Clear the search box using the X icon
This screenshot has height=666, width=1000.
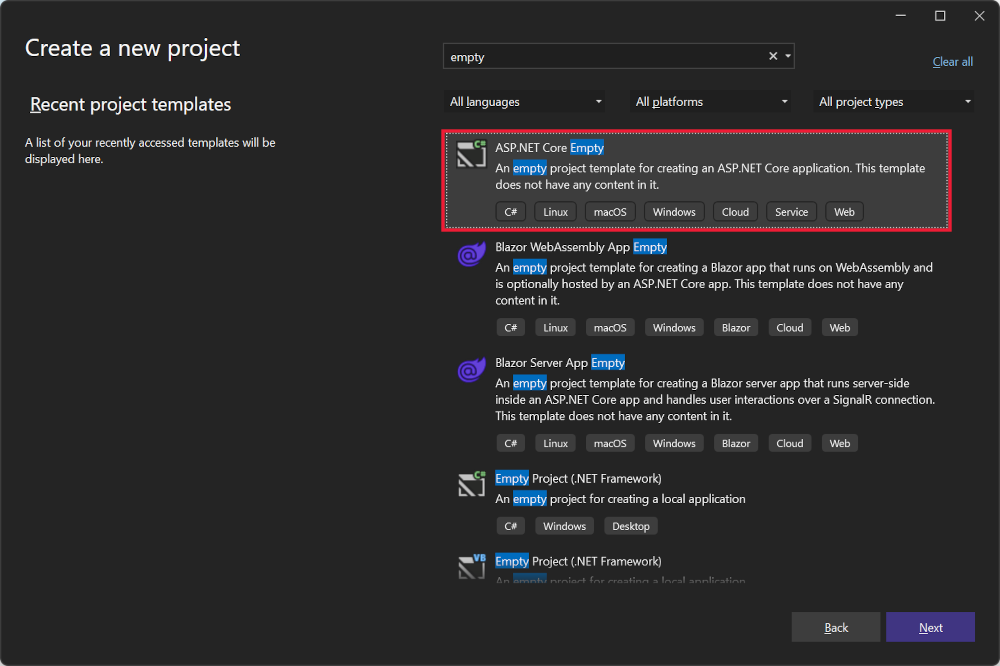click(772, 56)
